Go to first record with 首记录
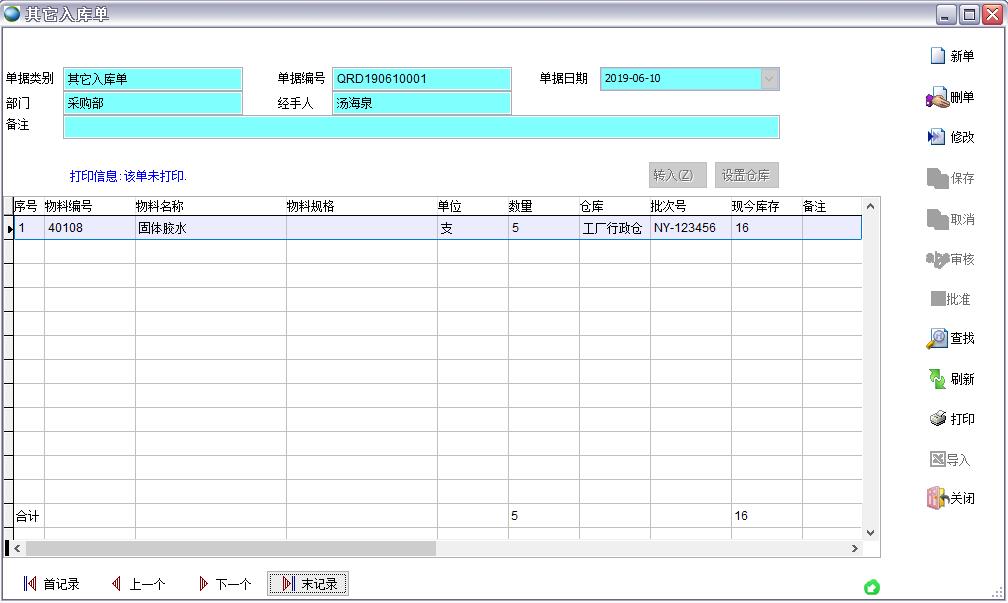 click(52, 583)
